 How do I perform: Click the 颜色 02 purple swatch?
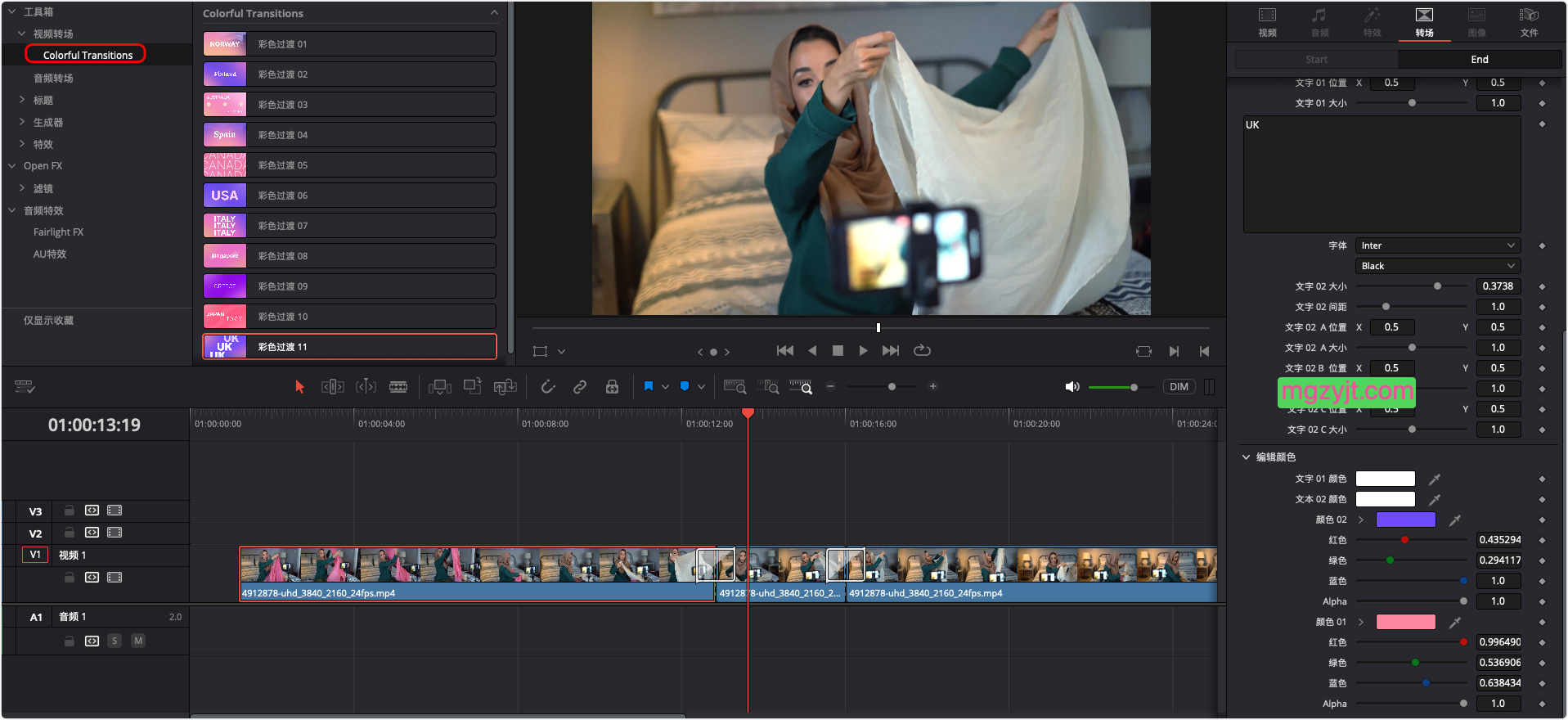point(1406,520)
